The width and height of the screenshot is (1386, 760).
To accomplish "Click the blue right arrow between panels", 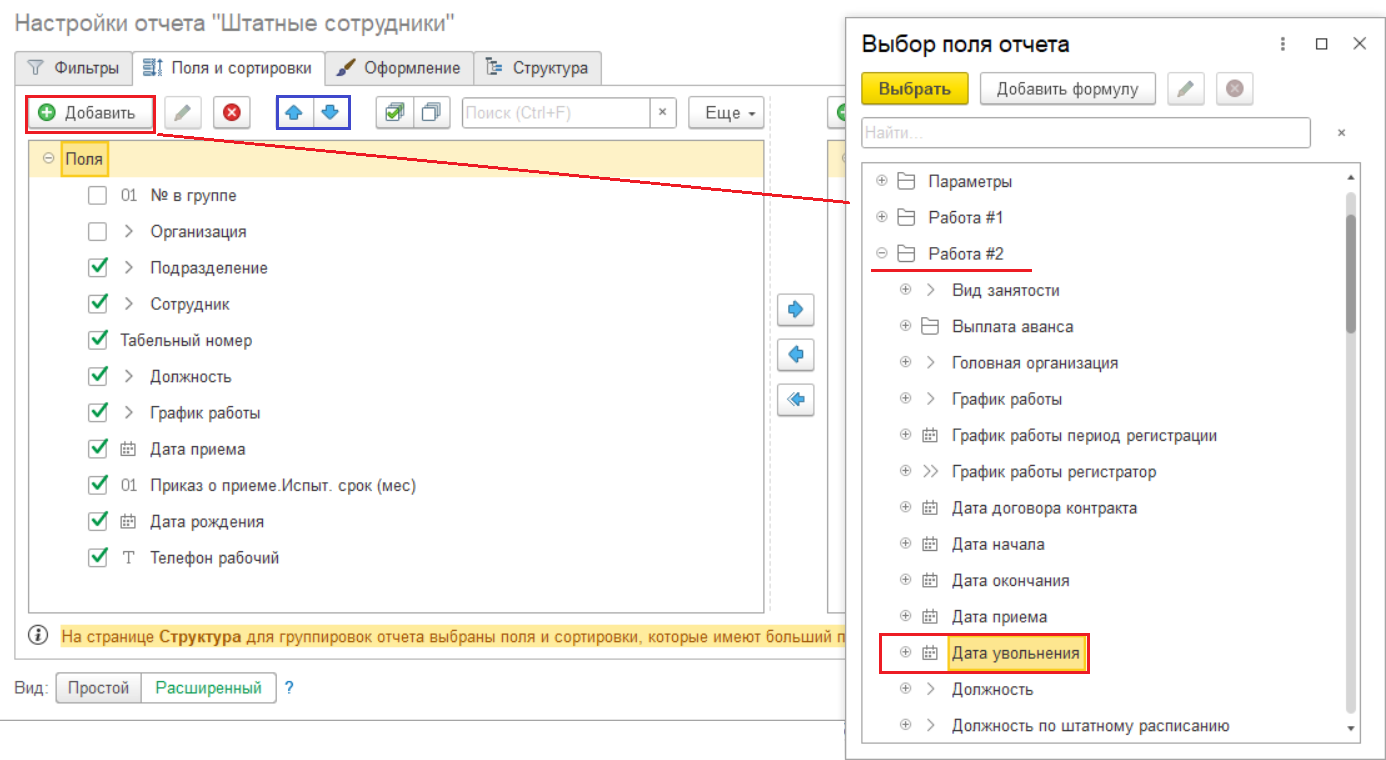I will click(x=796, y=310).
